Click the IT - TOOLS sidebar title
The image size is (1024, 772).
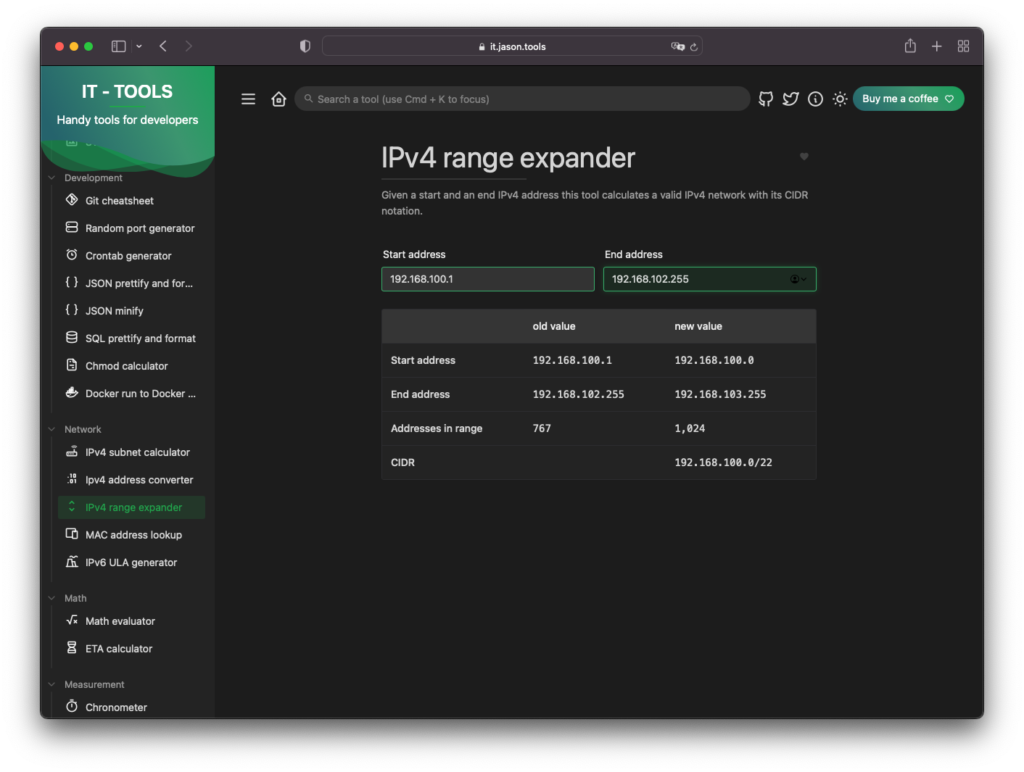point(127,91)
